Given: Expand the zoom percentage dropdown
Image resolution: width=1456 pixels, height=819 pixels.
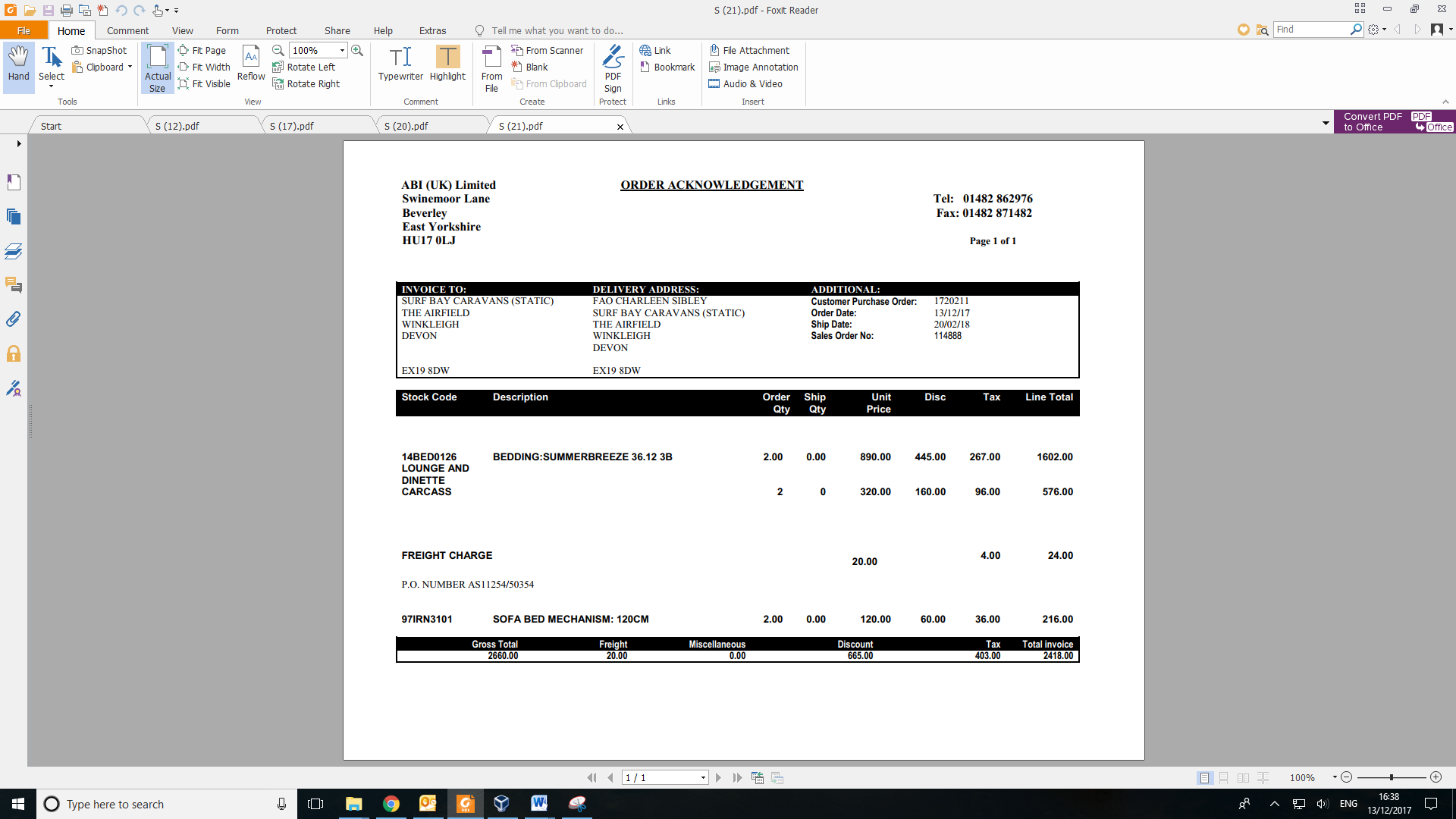Looking at the screenshot, I should (342, 50).
